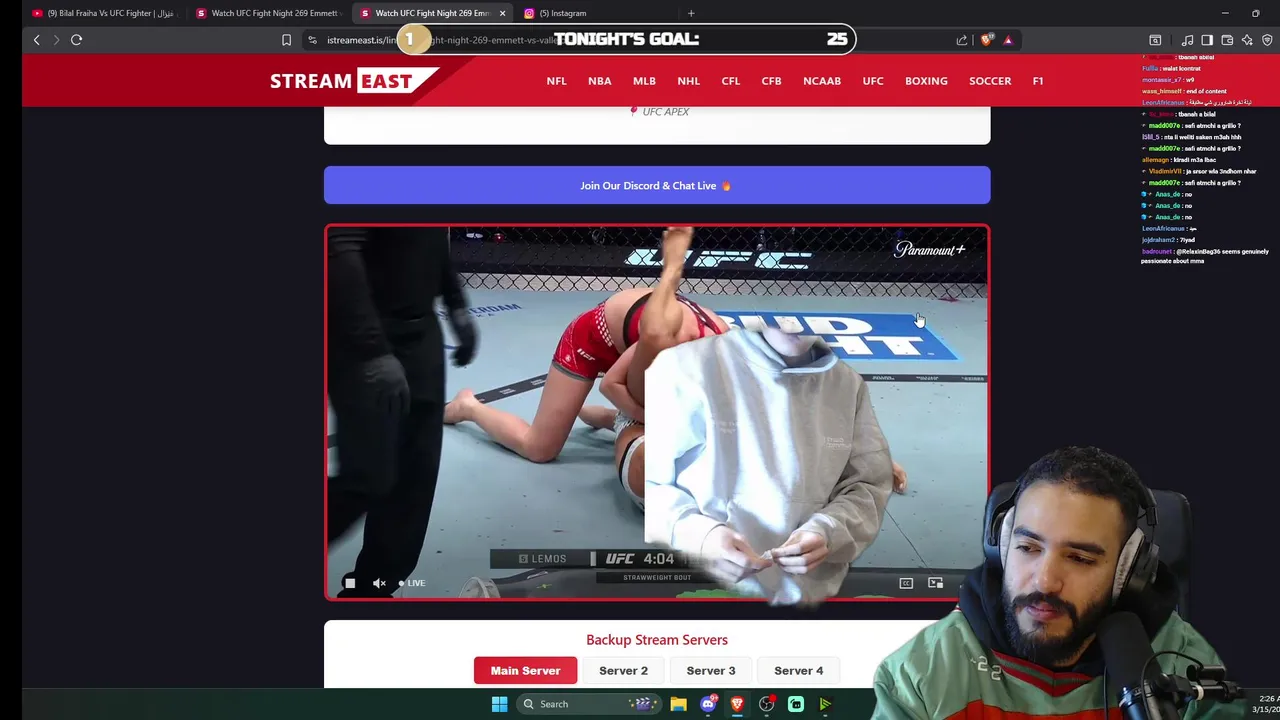Open the Windows Start menu
The width and height of the screenshot is (1280, 720).
tap(499, 704)
